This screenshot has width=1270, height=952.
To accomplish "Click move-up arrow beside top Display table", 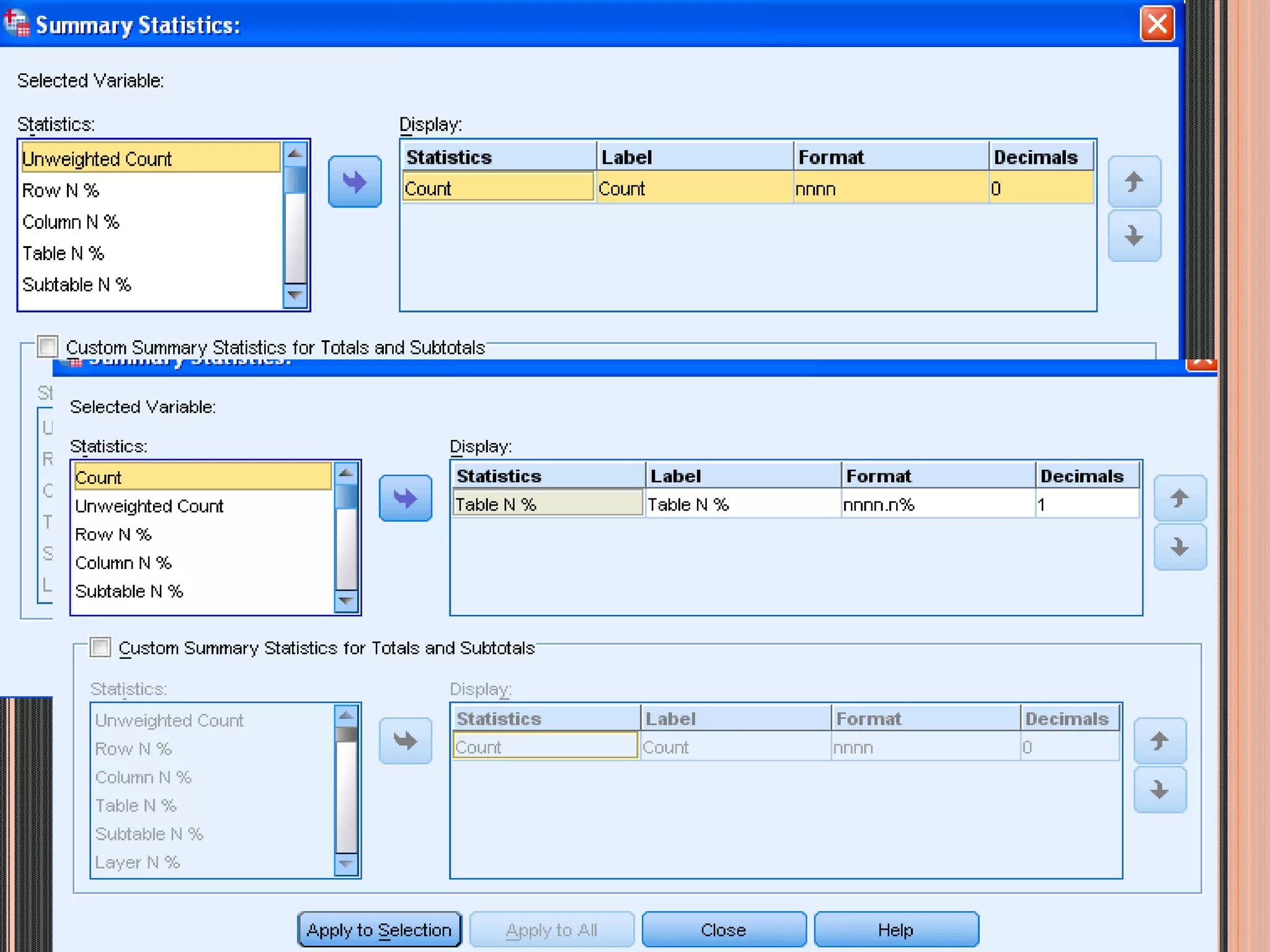I will (x=1134, y=182).
